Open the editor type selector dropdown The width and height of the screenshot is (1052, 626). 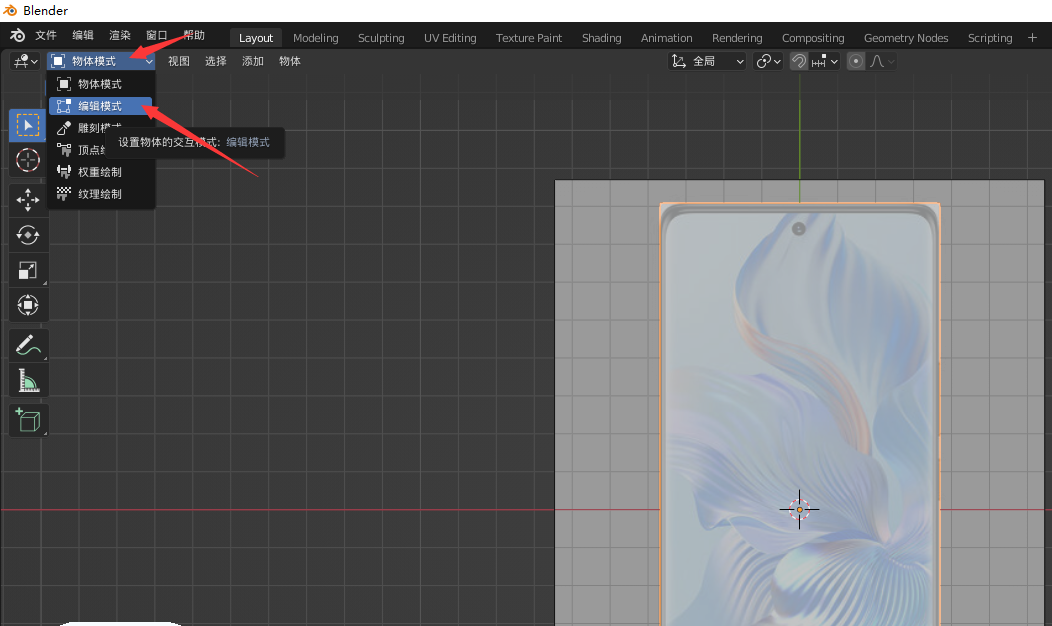pos(25,62)
